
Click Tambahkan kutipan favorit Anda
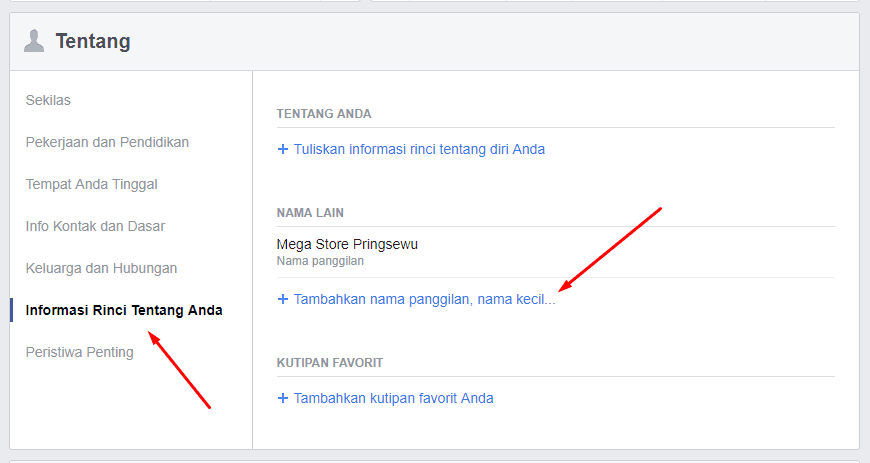394,398
